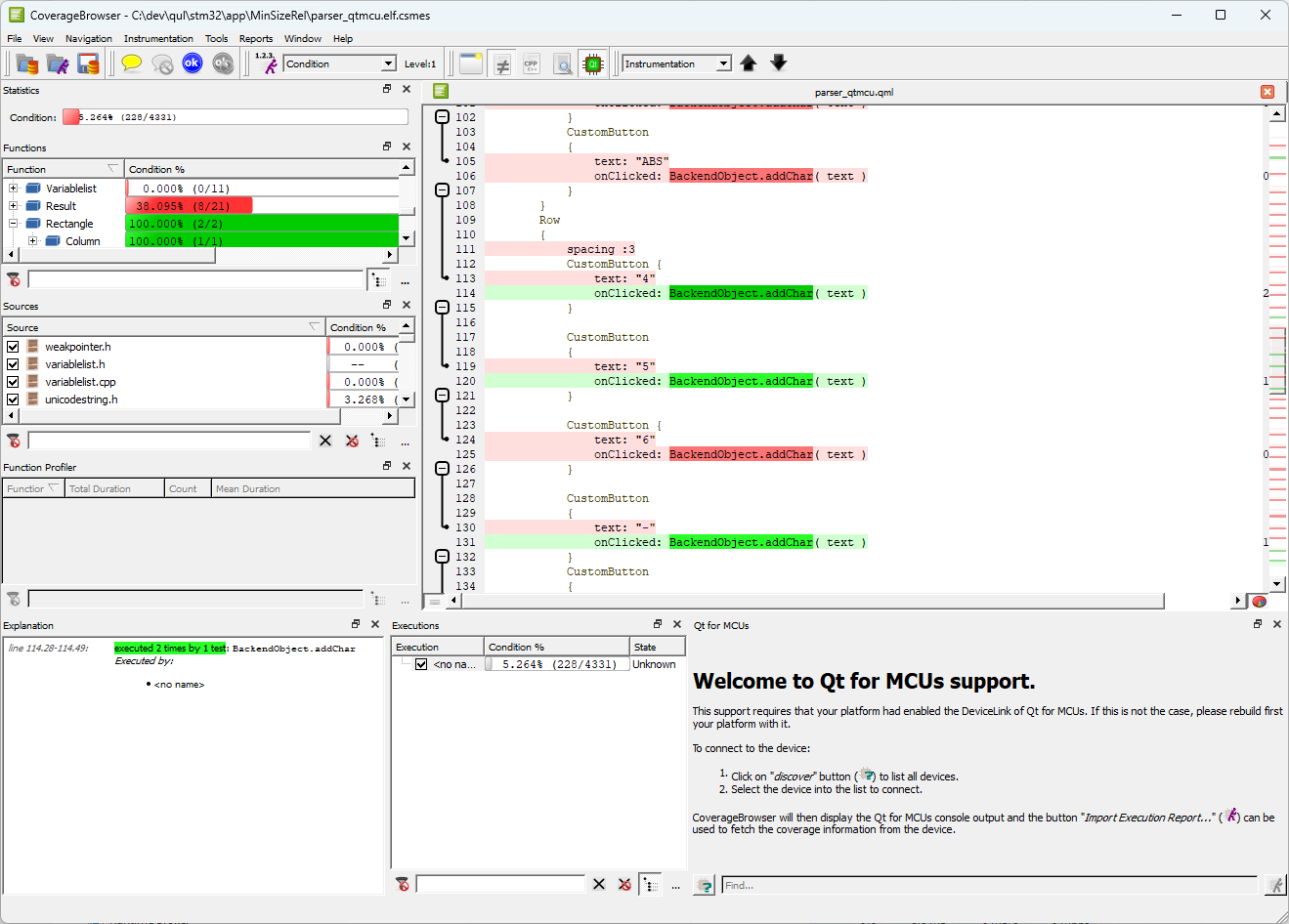Image resolution: width=1289 pixels, height=924 pixels.
Task: Click the CPP source view icon
Action: coord(532,64)
